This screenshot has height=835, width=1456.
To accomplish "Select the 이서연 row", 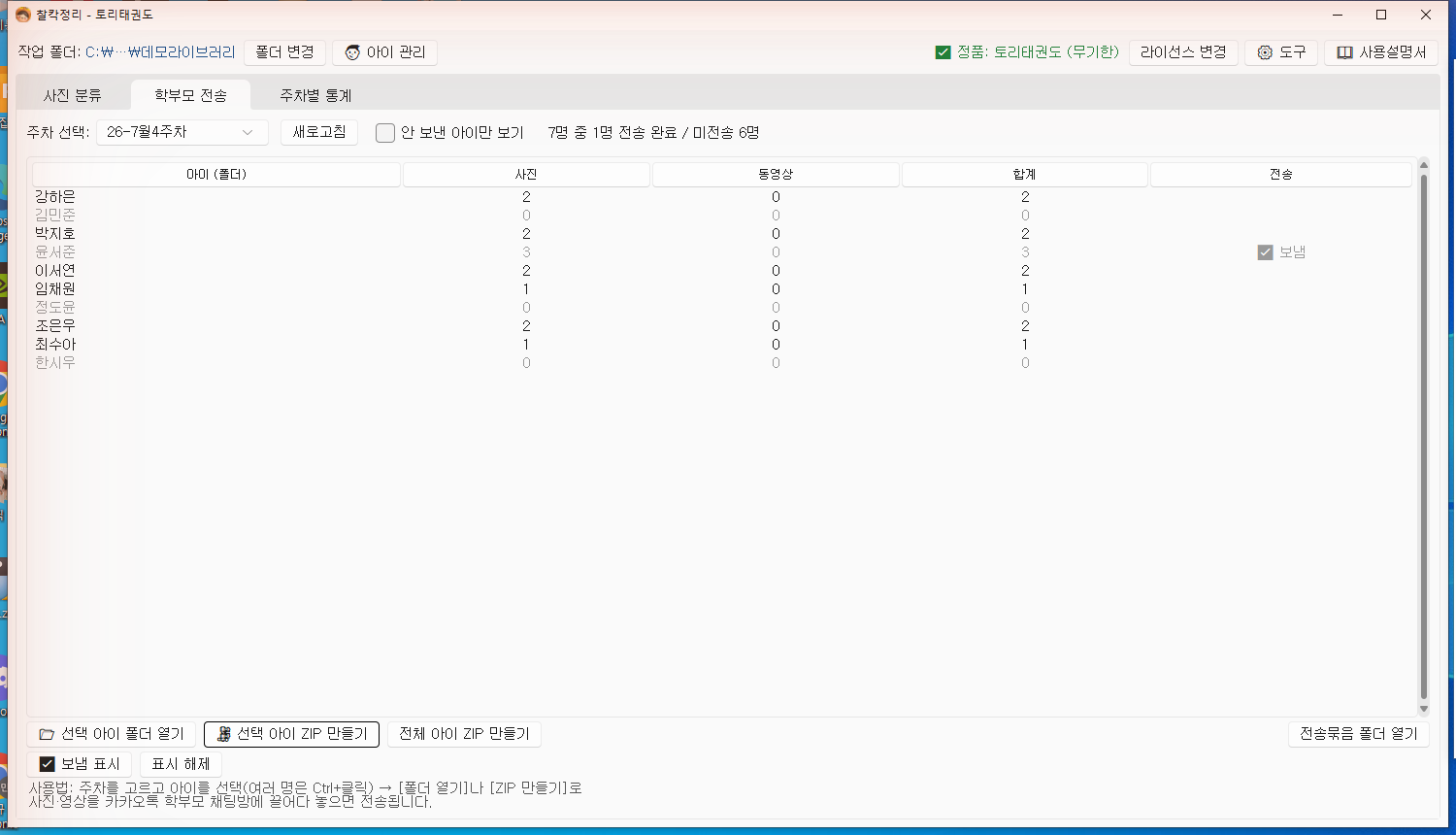I will 722,271.
